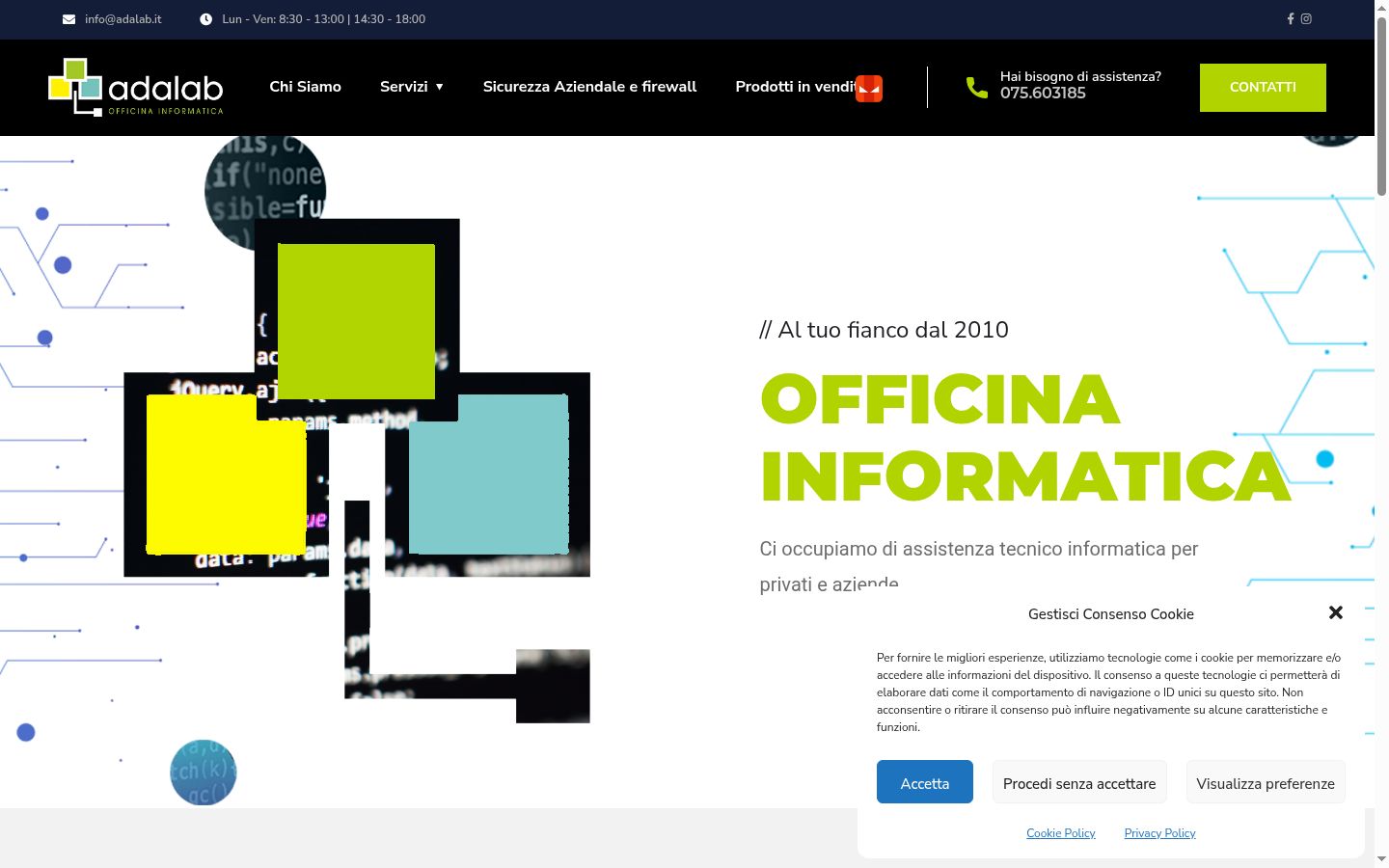Screen dimensions: 1389x868
Task: Choose Procedi senza accettare
Action: [x=1079, y=782]
